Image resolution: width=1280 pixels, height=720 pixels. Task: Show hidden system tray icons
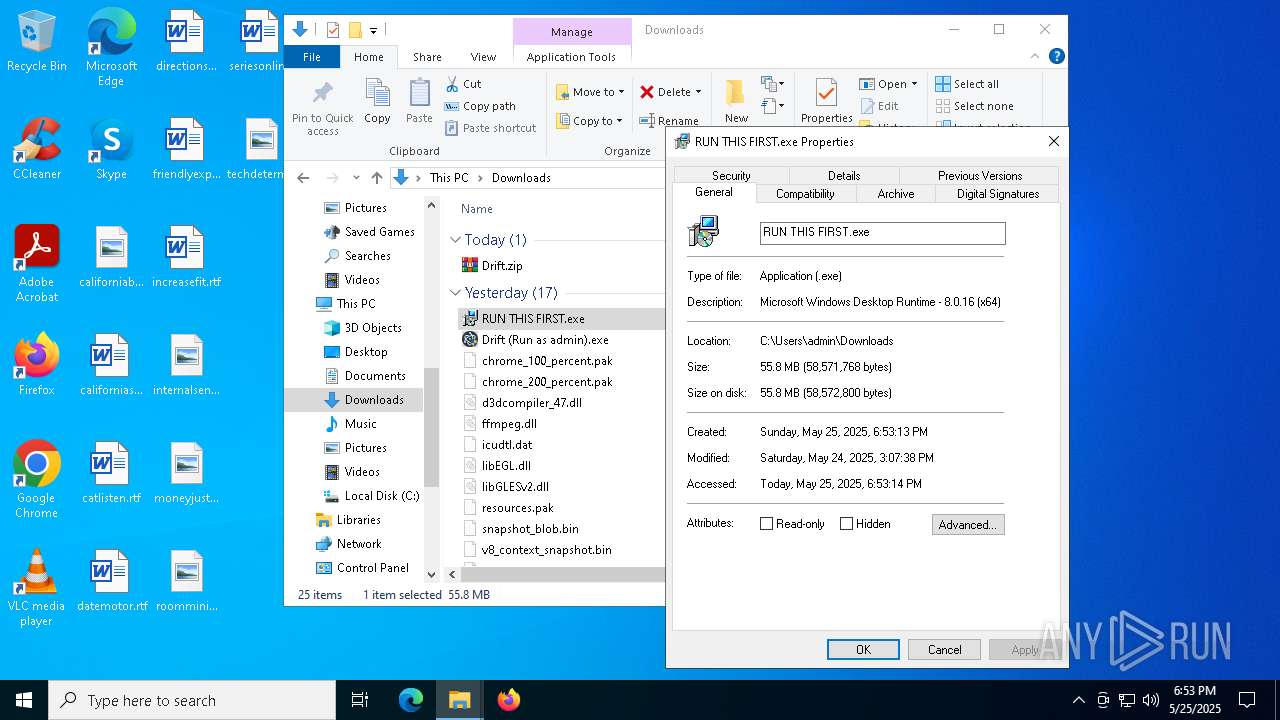pos(1078,700)
